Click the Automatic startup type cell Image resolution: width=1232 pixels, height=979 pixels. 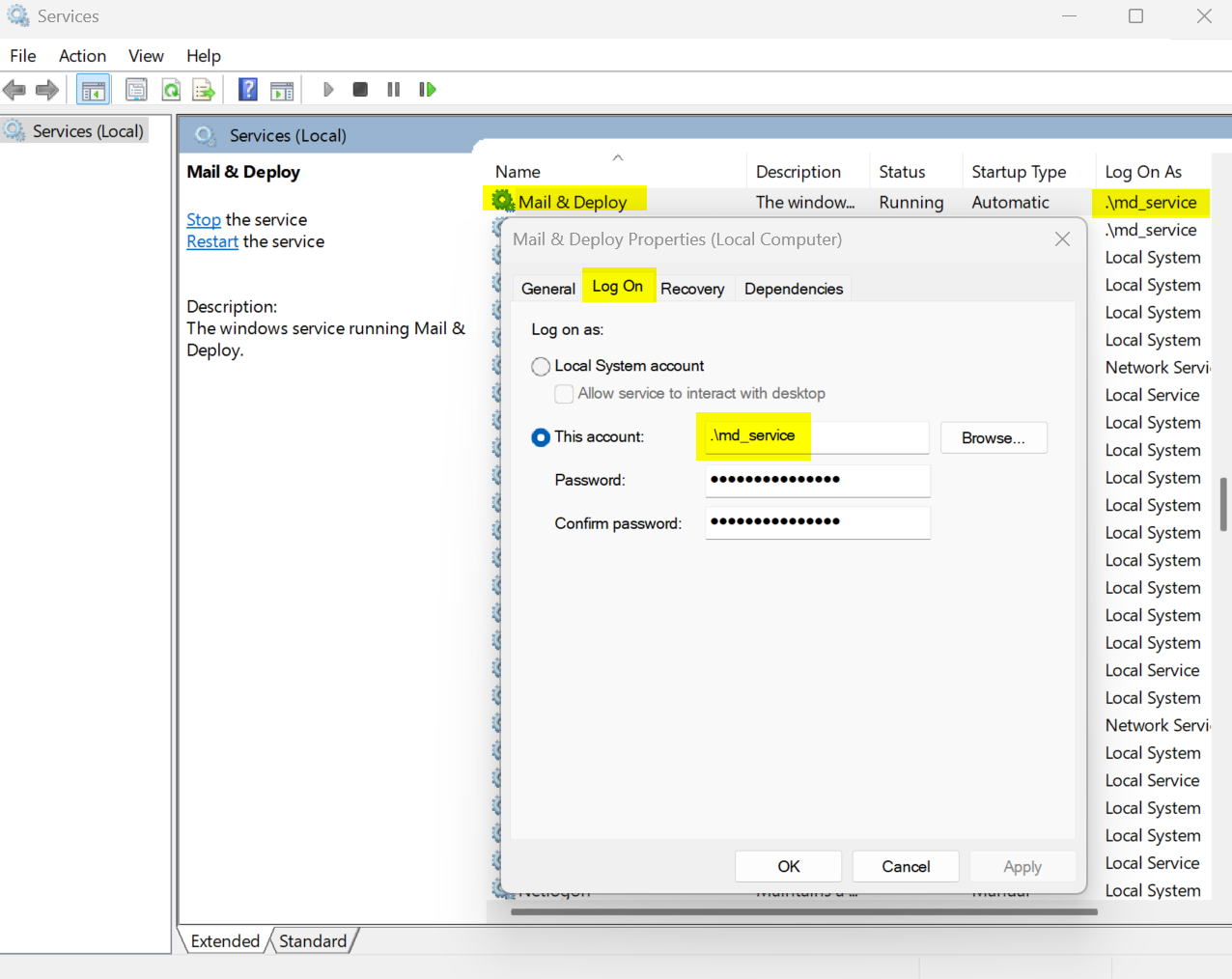click(1010, 202)
